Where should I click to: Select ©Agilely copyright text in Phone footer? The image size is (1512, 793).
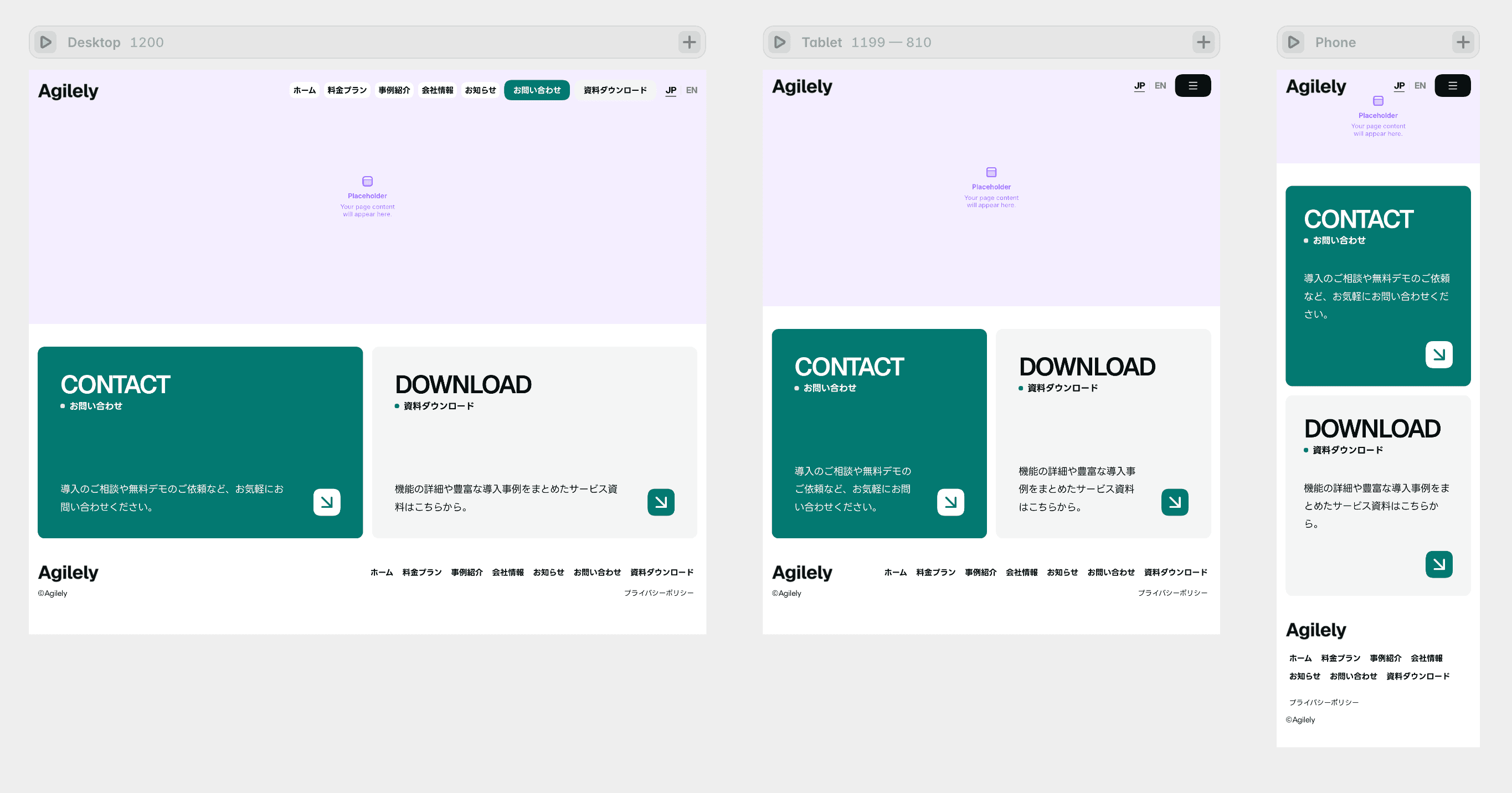[x=1300, y=720]
